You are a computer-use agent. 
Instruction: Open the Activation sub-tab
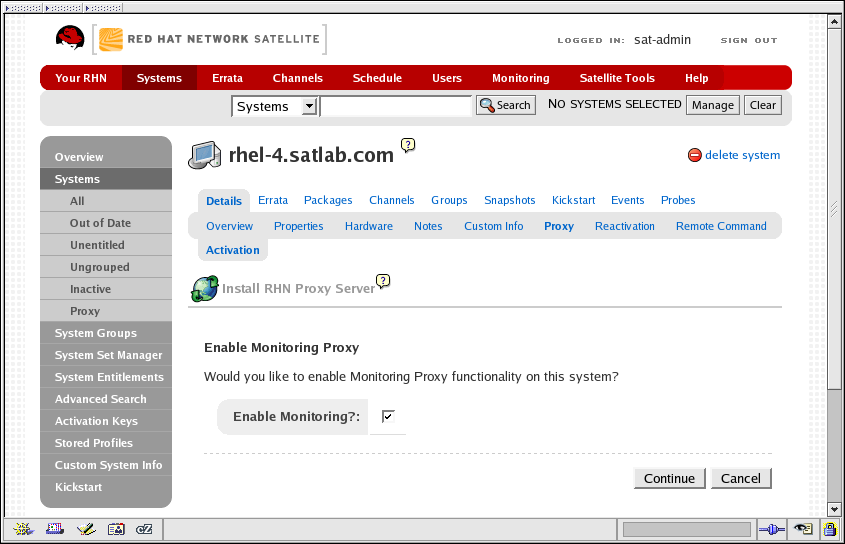tap(233, 250)
